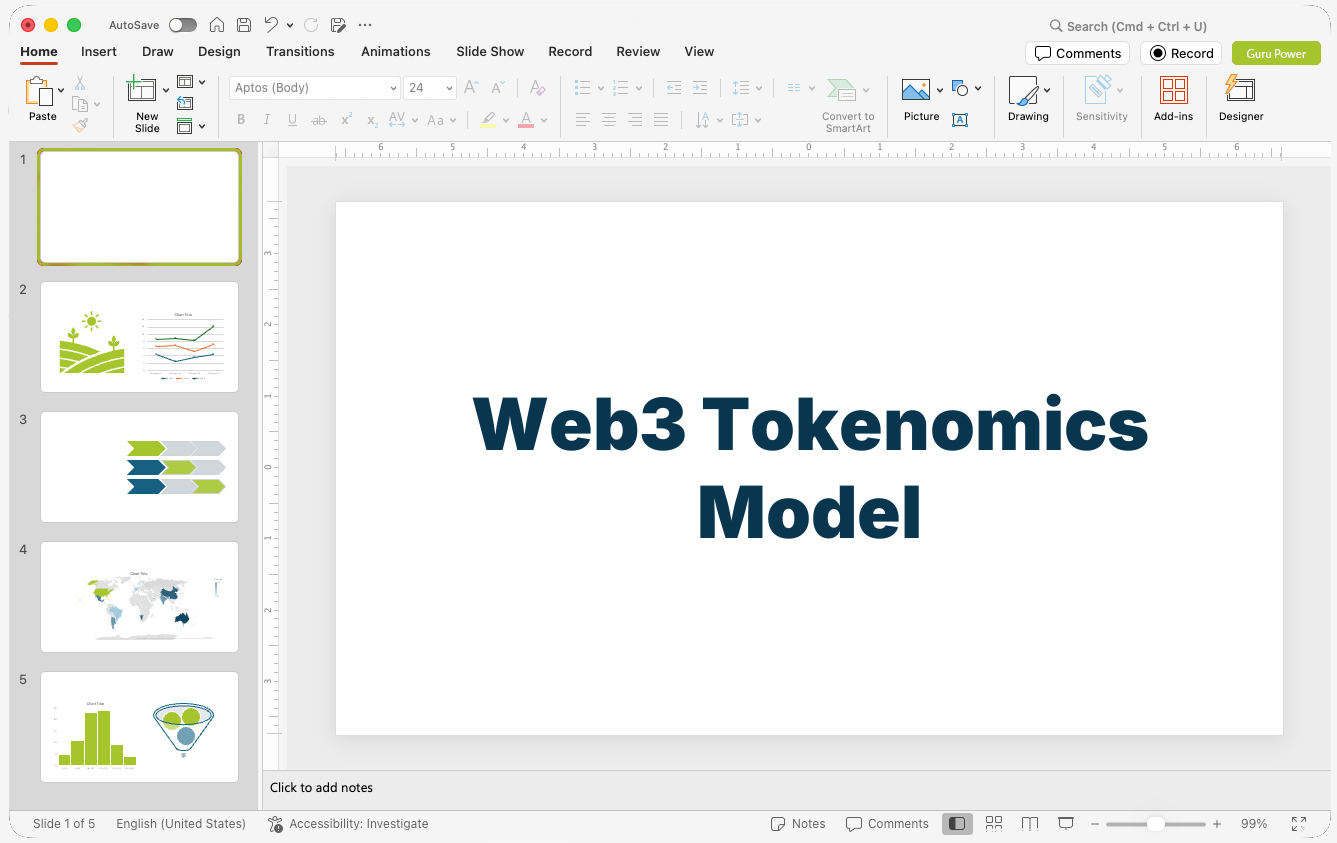Toggle Bold formatting

coord(241,120)
